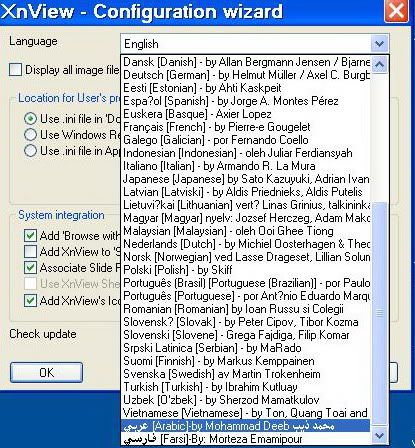The image size is (415, 448).
Task: Choose Latvian [Latviski] entry
Action: tap(246, 192)
